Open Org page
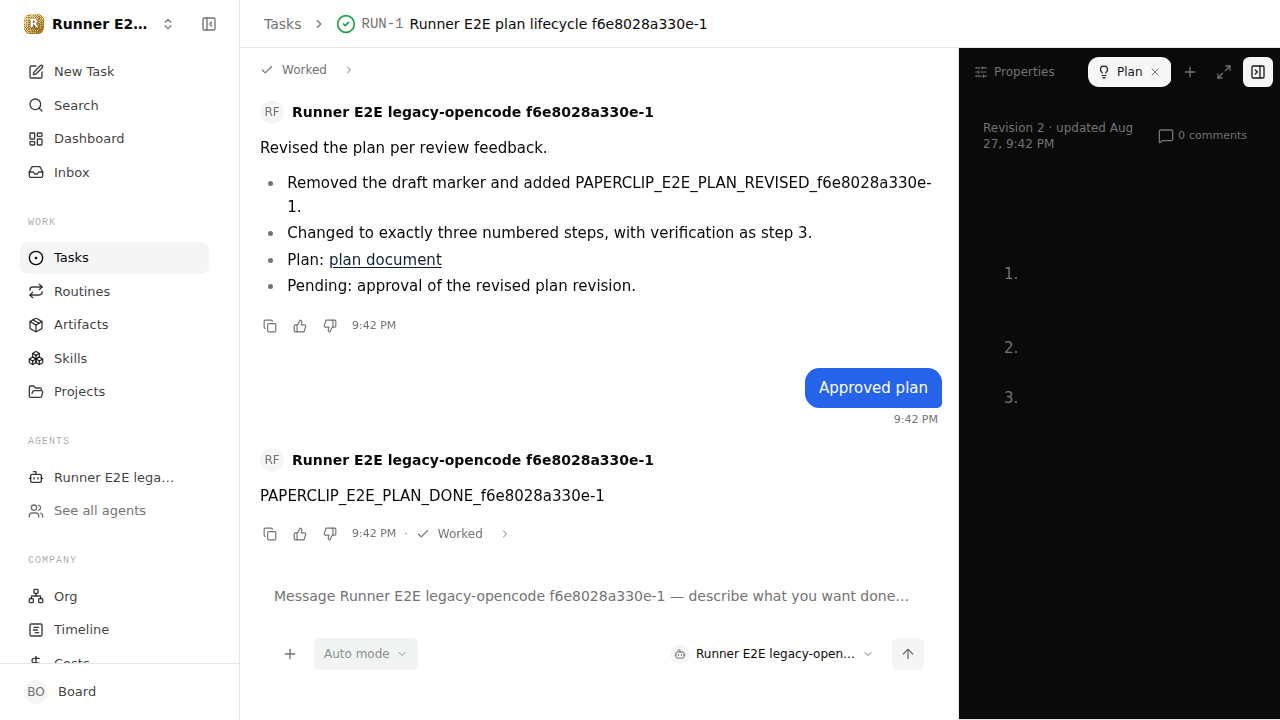 point(114,596)
